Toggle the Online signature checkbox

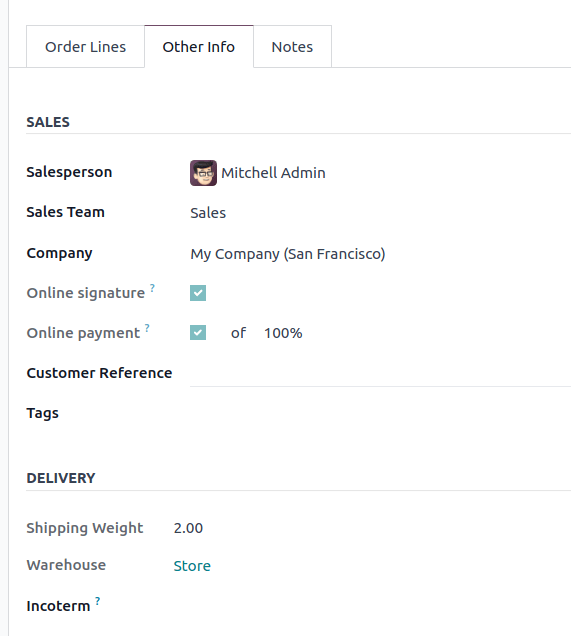click(x=198, y=293)
